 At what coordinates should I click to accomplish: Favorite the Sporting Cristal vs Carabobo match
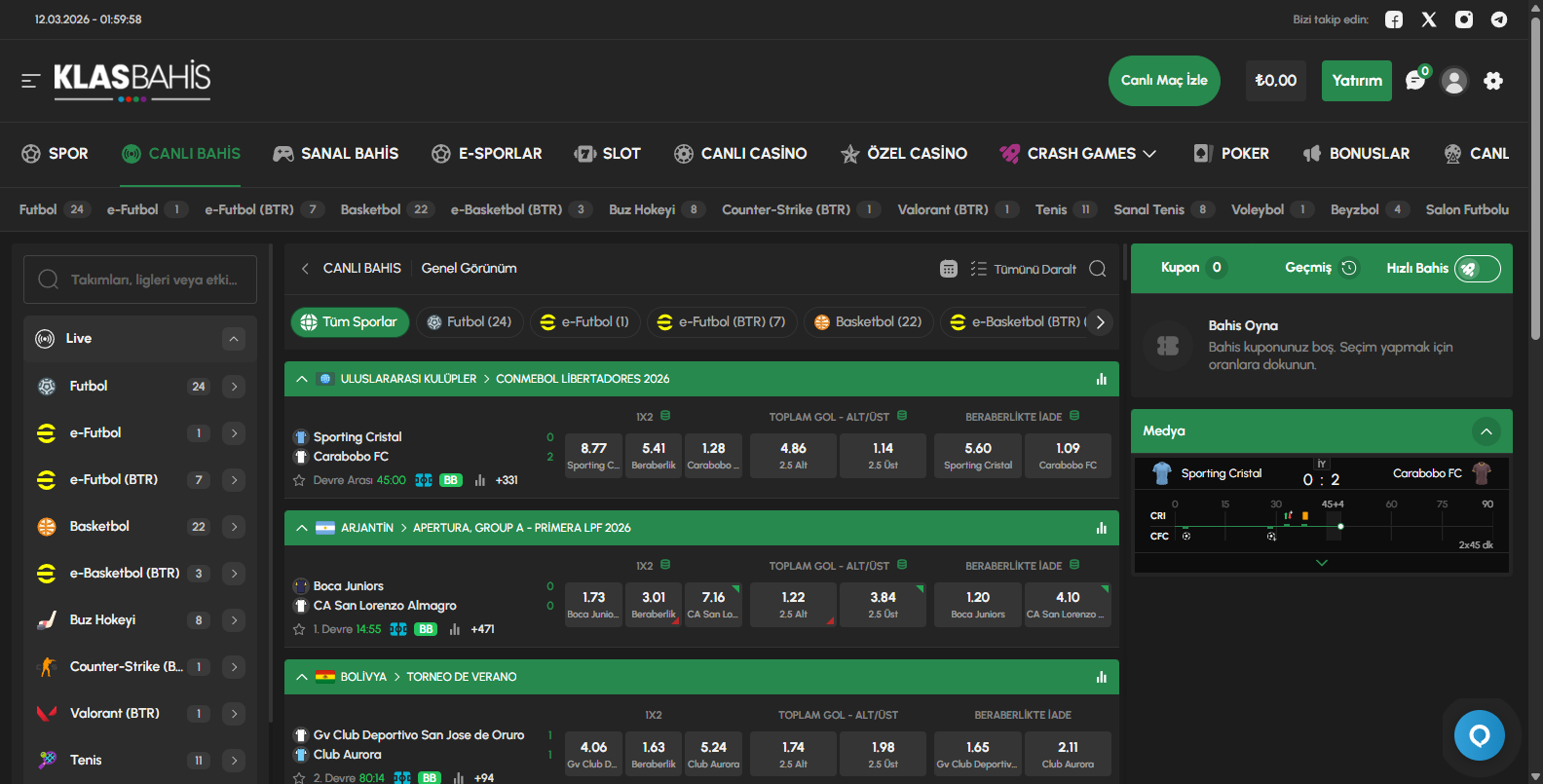point(299,480)
